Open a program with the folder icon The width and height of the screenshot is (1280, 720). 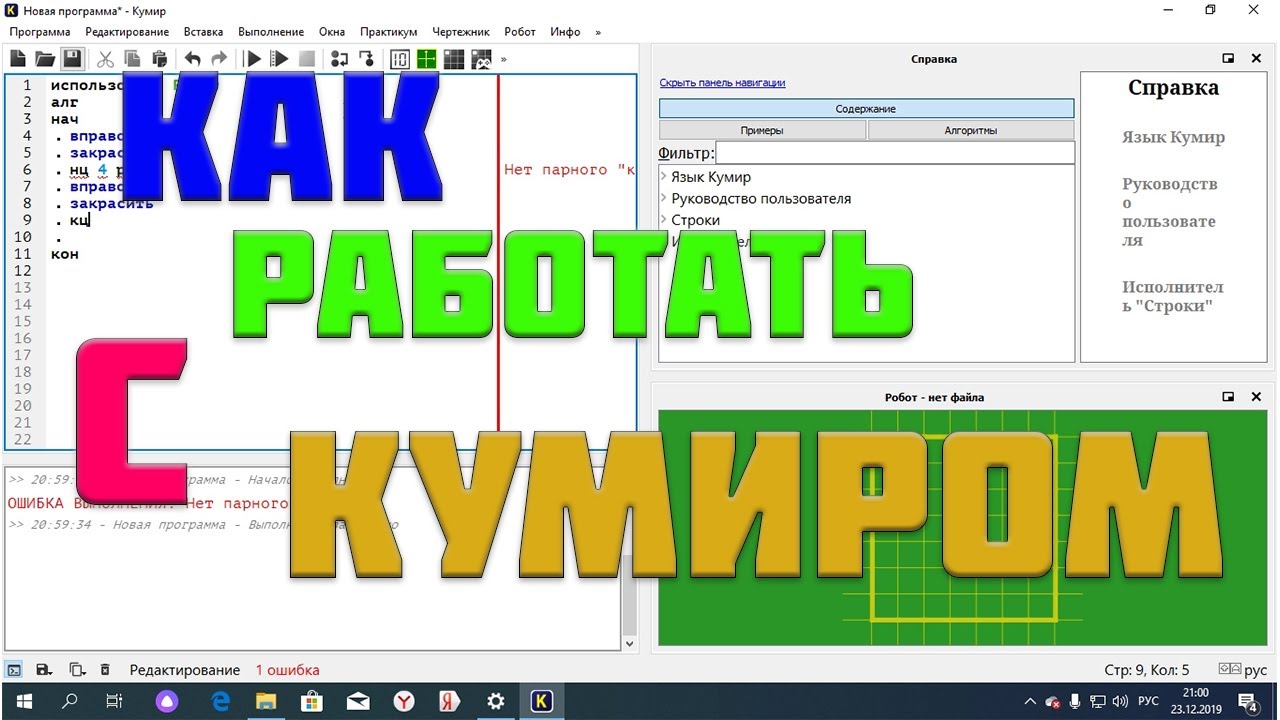[x=45, y=59]
